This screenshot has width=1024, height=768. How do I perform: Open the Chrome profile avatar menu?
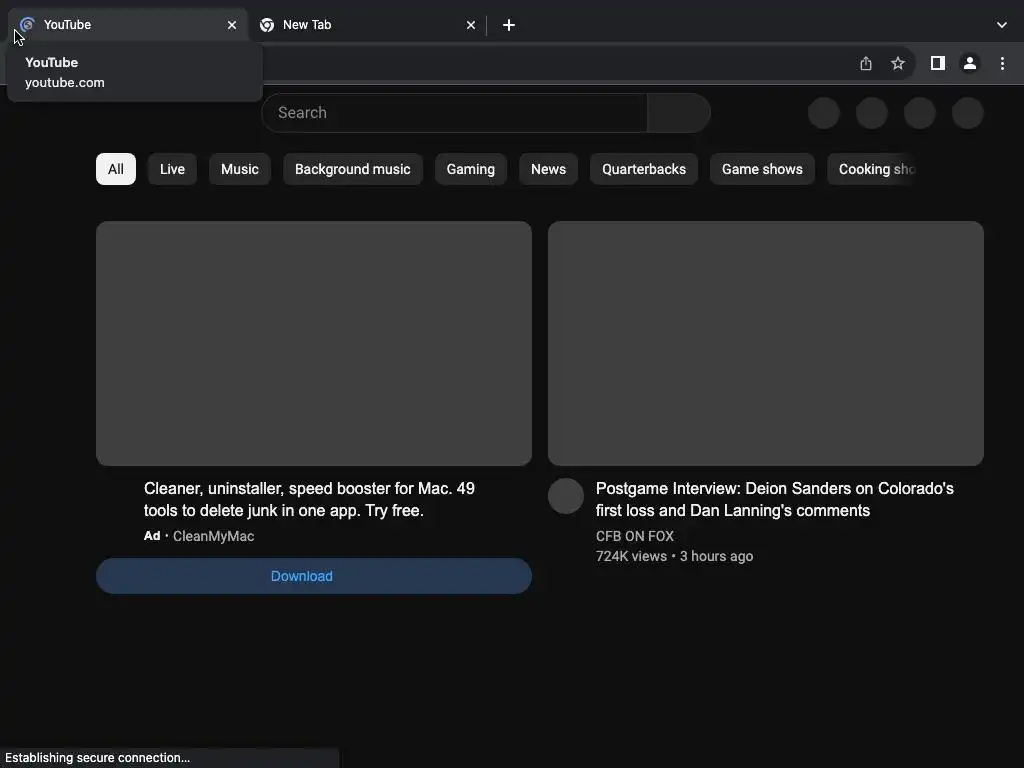970,63
